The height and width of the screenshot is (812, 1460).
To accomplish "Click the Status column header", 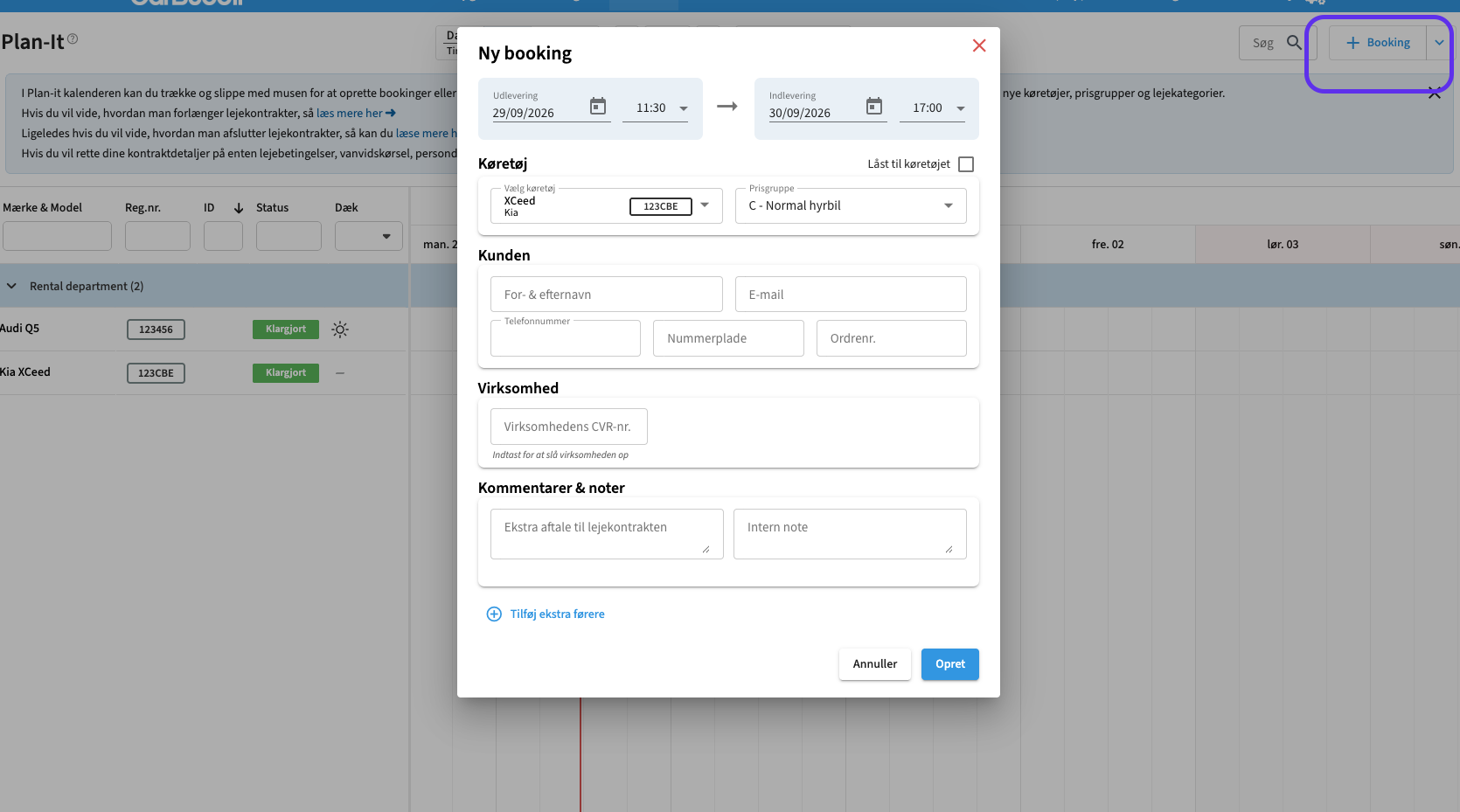I will (x=272, y=208).
